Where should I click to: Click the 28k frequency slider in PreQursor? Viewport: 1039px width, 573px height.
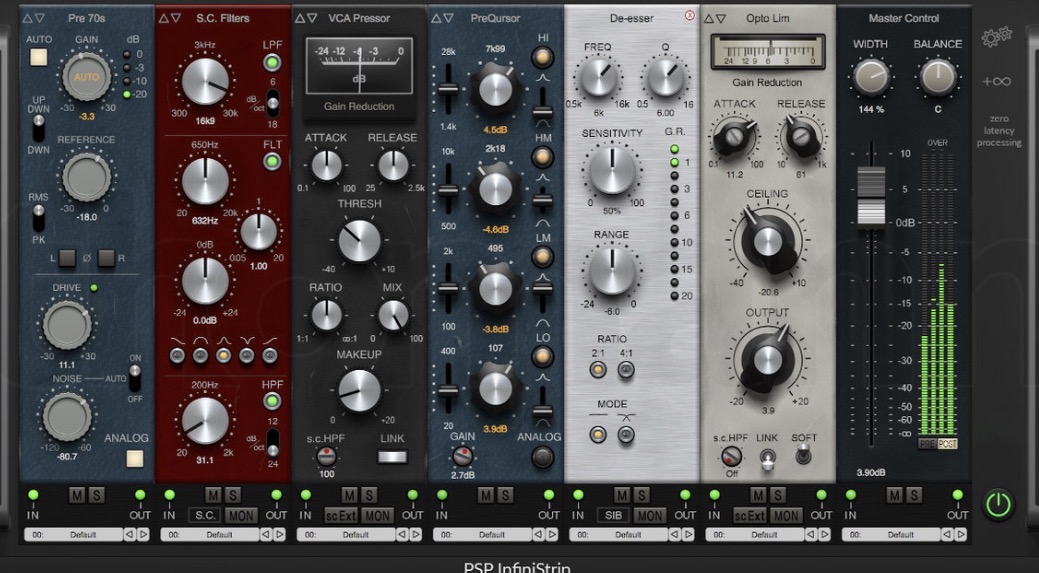click(448, 89)
